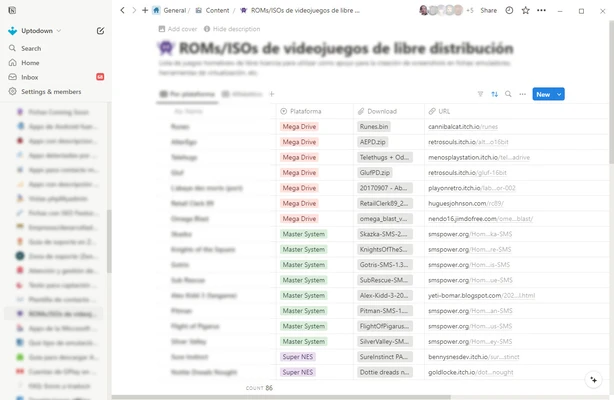View page updates clock icon
The height and width of the screenshot is (400, 614).
(509, 11)
